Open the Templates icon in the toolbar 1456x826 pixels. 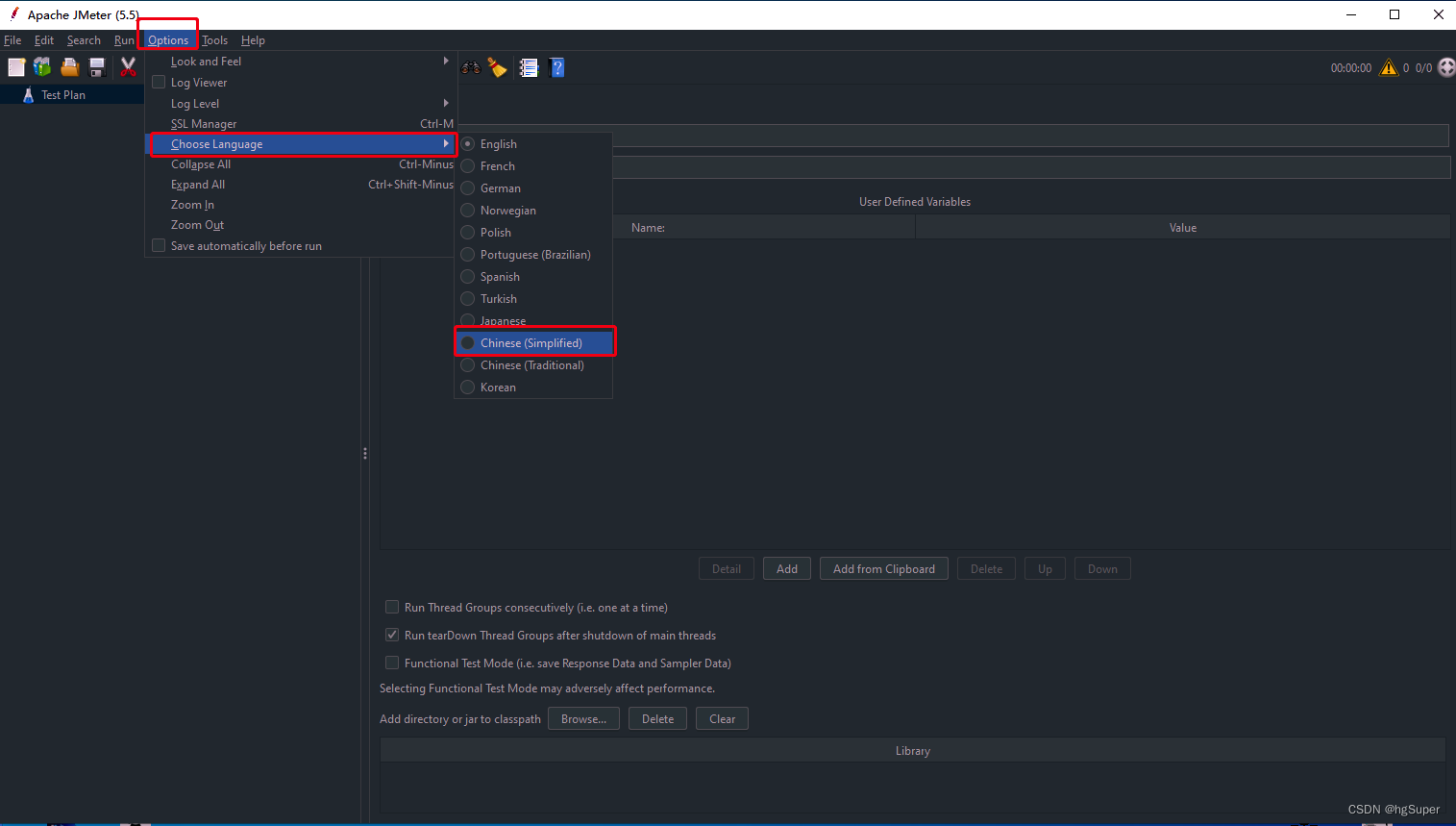42,67
